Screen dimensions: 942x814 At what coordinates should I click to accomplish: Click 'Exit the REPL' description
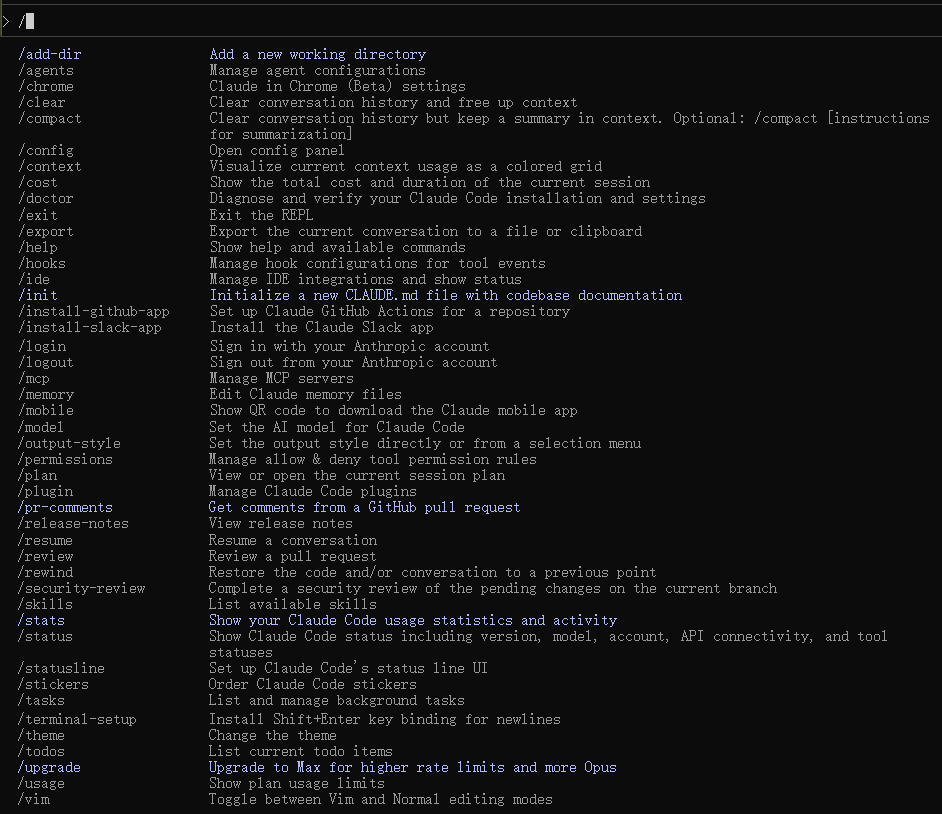coord(261,215)
